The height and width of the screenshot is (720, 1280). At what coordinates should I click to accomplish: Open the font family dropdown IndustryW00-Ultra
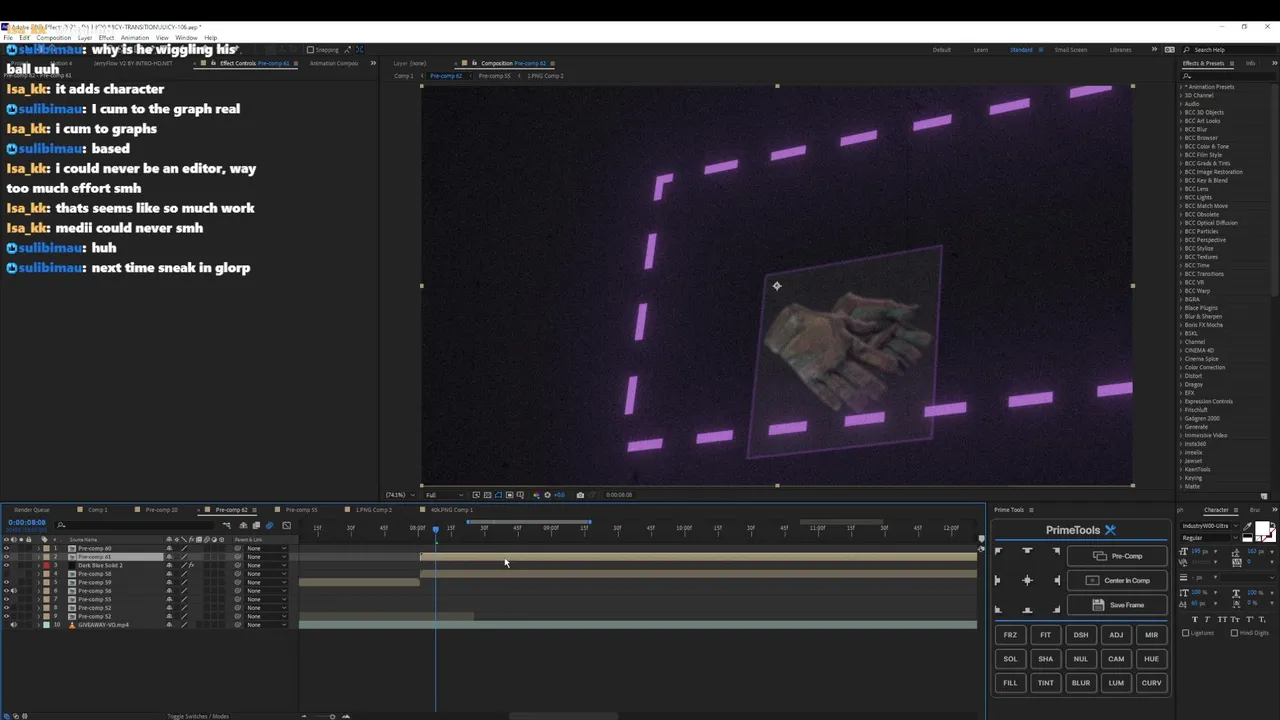coord(1209,526)
